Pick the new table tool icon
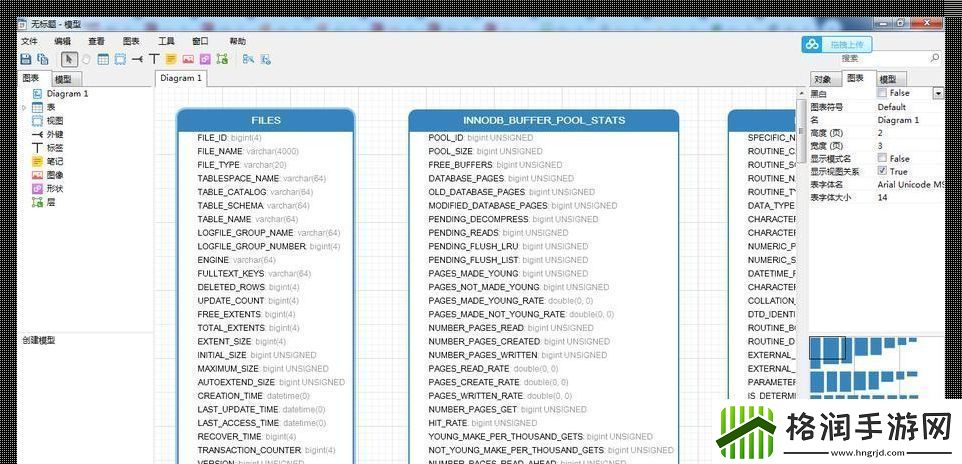Viewport: 962px width, 464px height. (103, 59)
